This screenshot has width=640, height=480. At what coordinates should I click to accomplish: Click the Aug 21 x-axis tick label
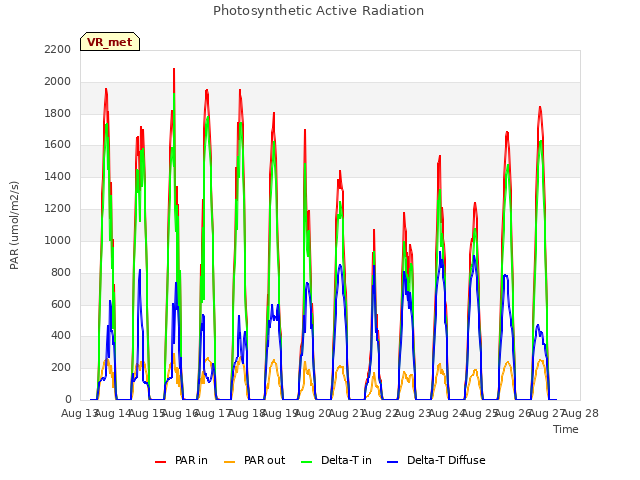coord(347,413)
